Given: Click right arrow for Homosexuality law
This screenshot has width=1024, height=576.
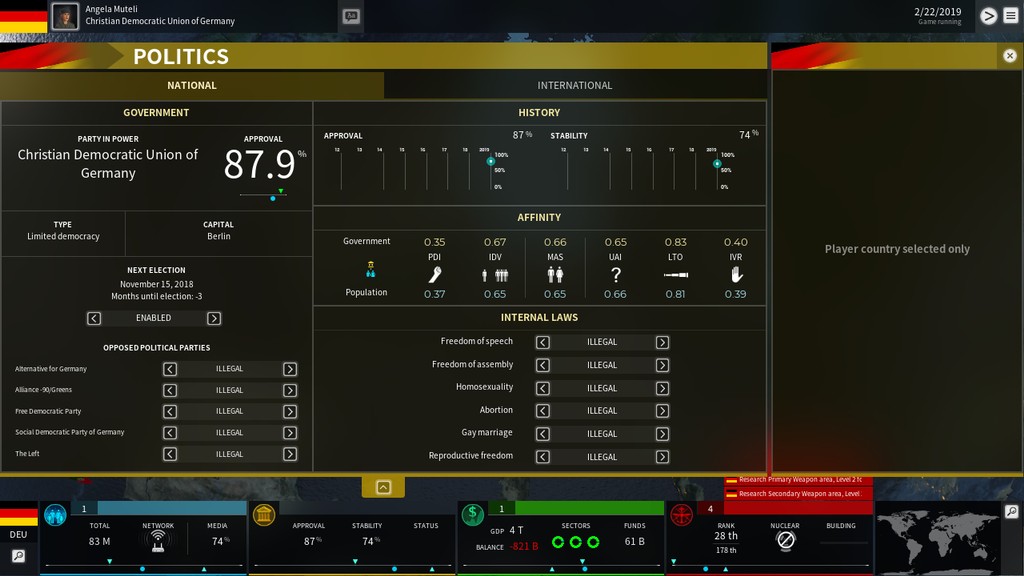Looking at the screenshot, I should tap(662, 389).
